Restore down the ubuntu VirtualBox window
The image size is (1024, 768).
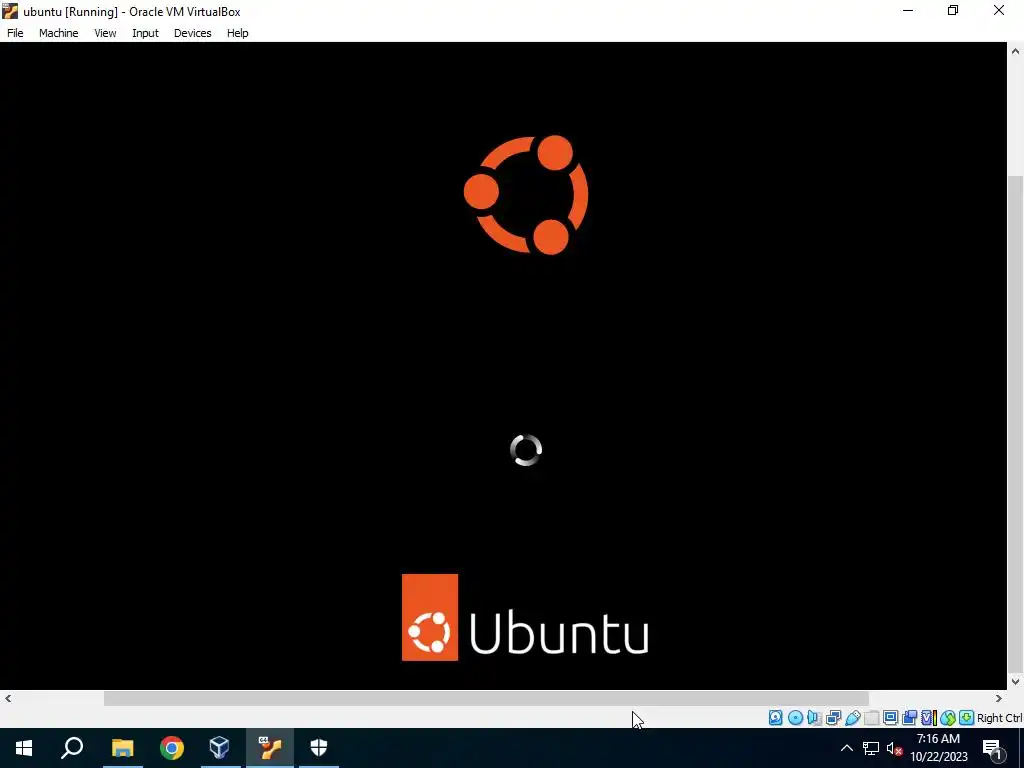click(x=953, y=10)
